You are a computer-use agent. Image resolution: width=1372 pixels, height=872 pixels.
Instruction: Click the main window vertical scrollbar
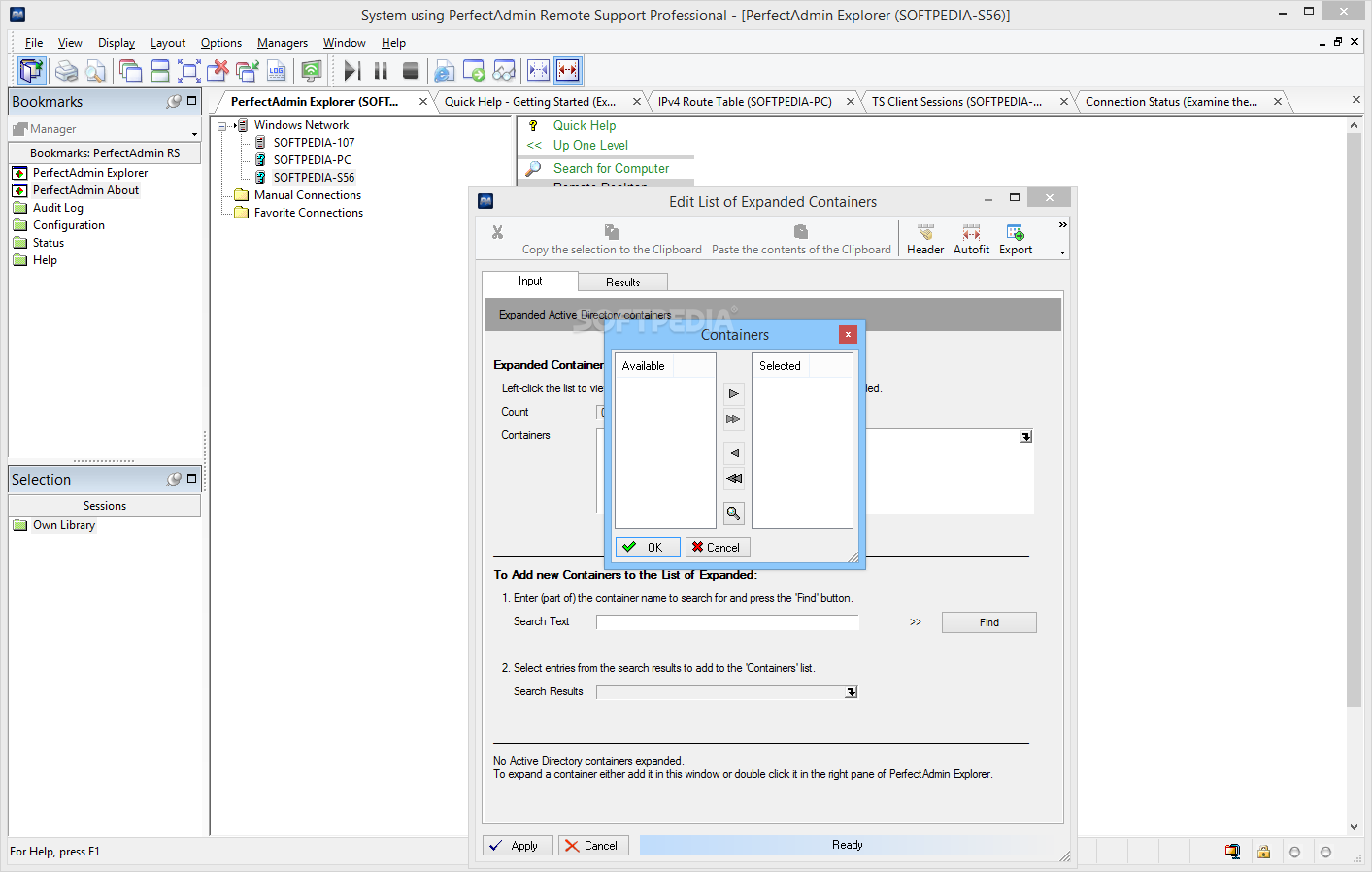pos(1355,419)
